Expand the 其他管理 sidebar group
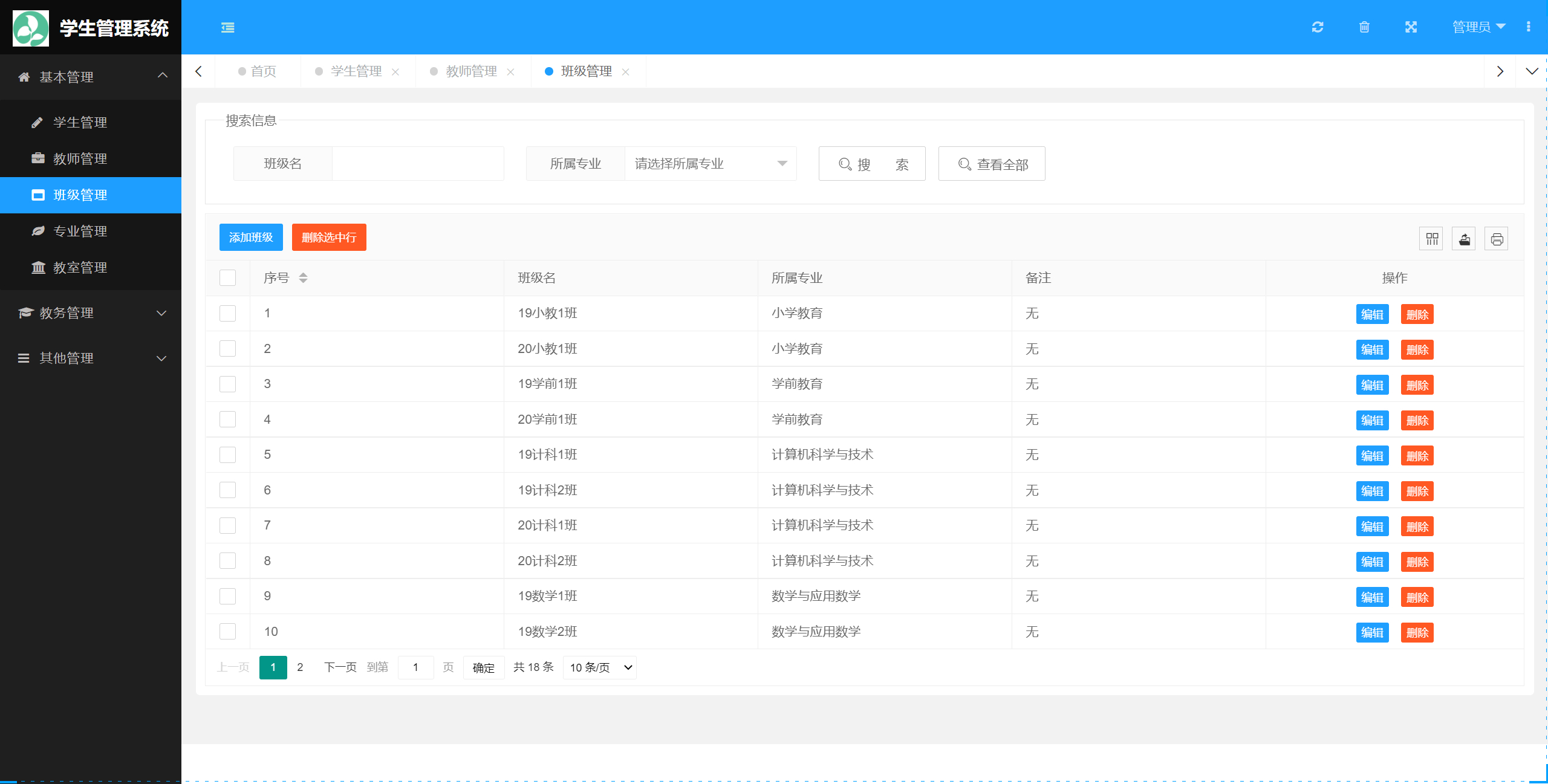1548x784 pixels. pyautogui.click(x=91, y=358)
